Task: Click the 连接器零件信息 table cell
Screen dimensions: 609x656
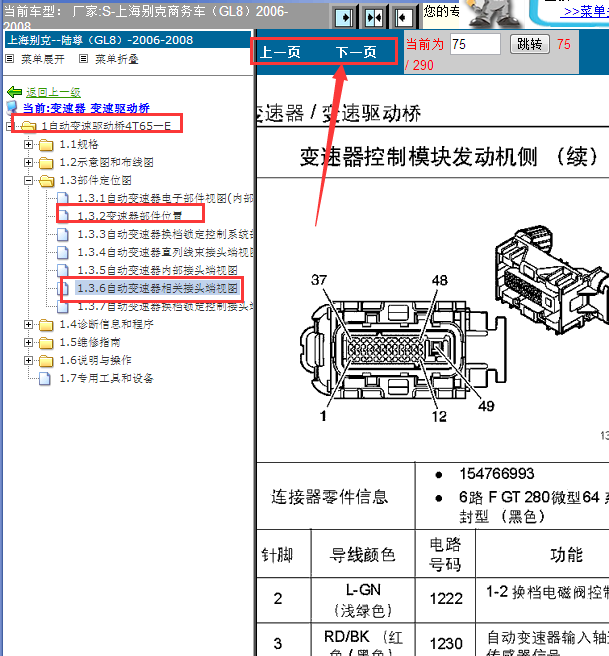Action: click(x=335, y=496)
